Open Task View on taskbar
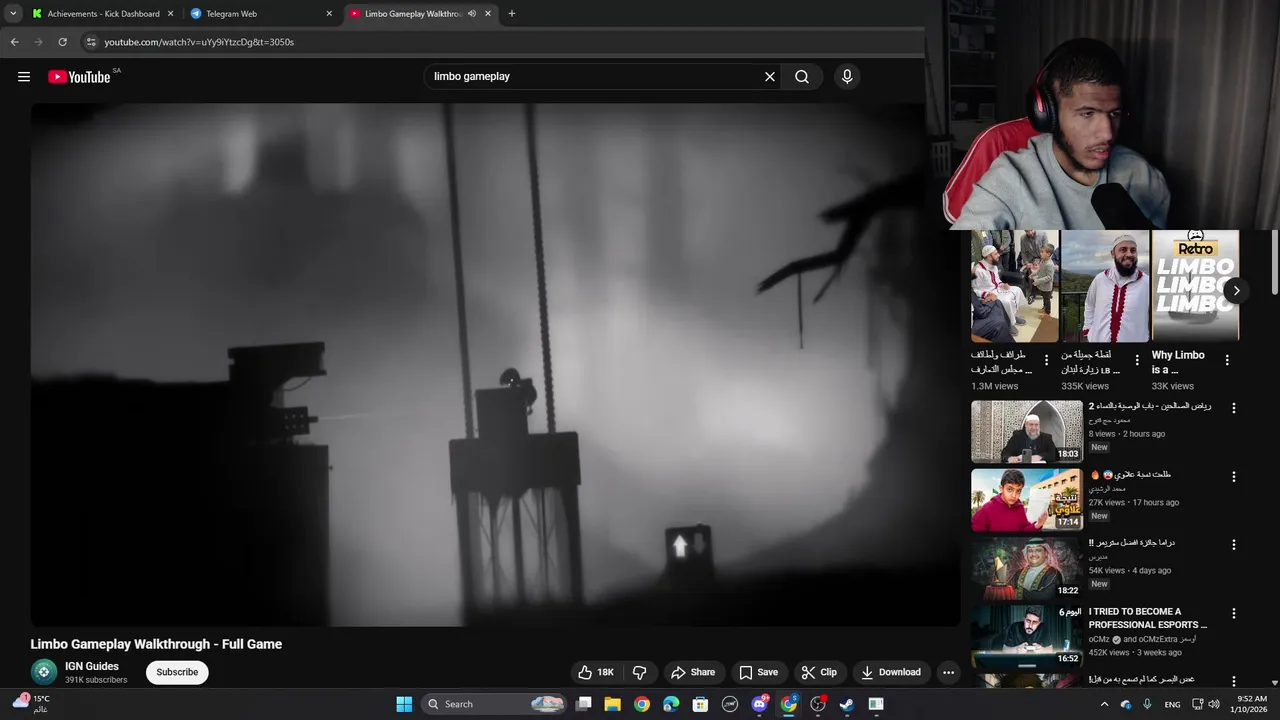 584,704
